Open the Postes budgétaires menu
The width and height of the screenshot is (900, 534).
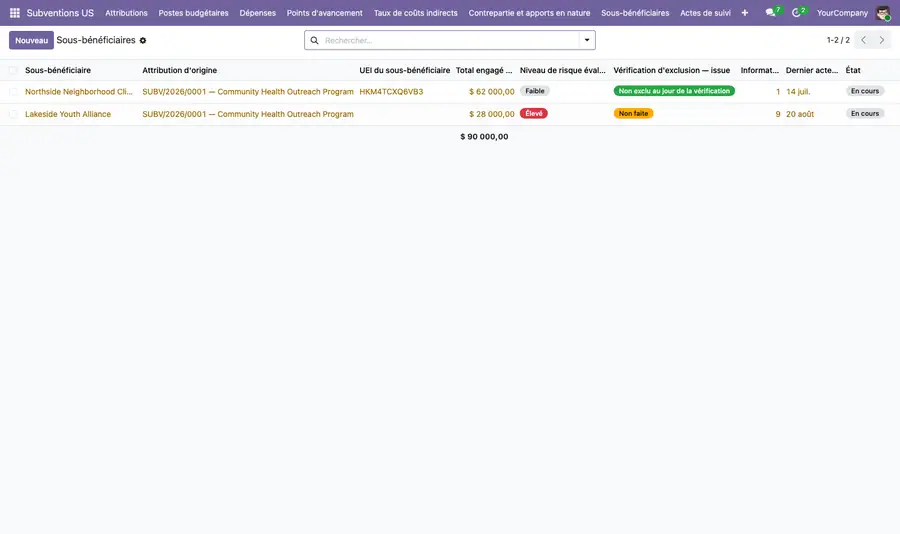click(193, 13)
